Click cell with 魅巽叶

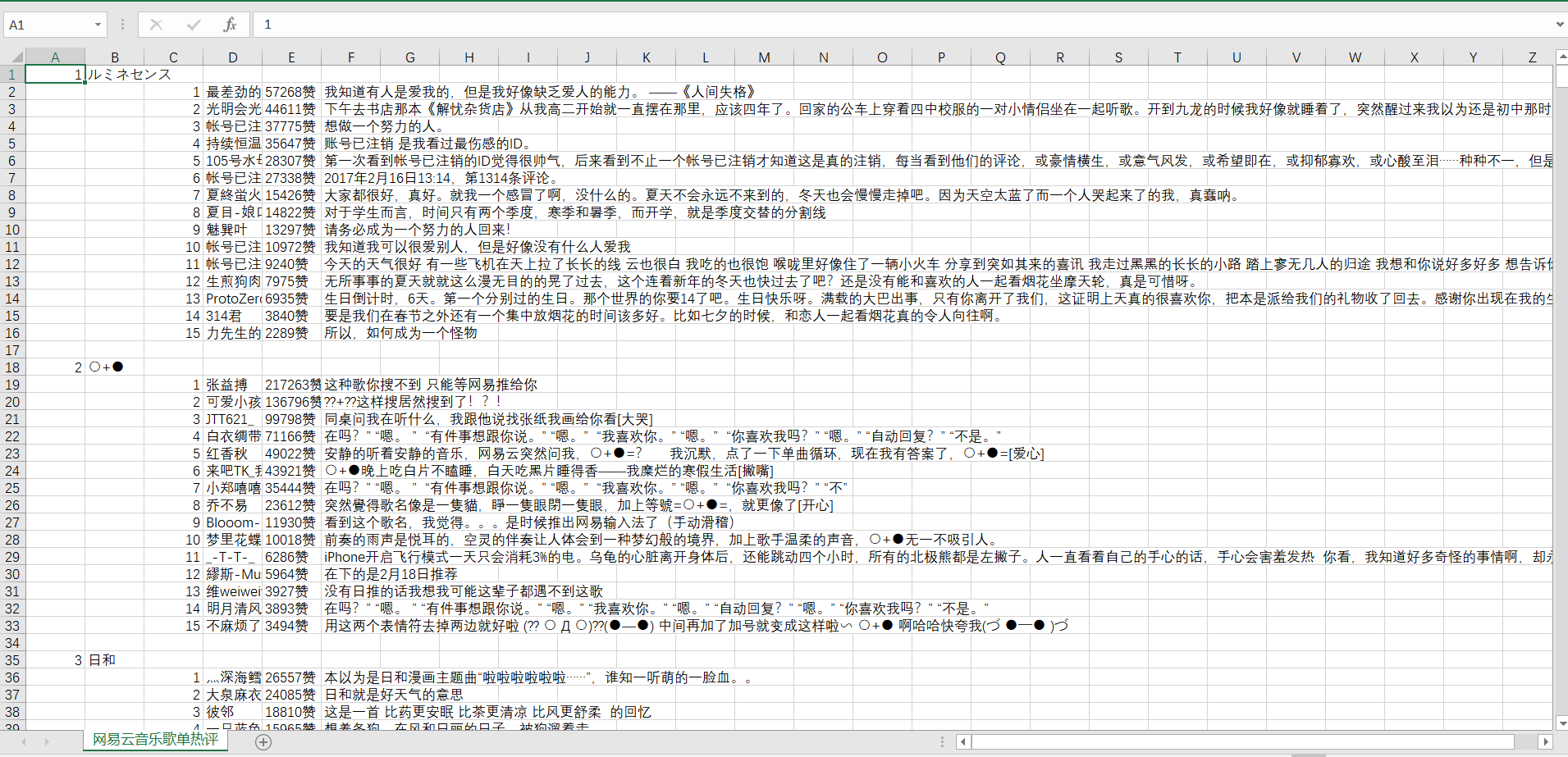233,230
